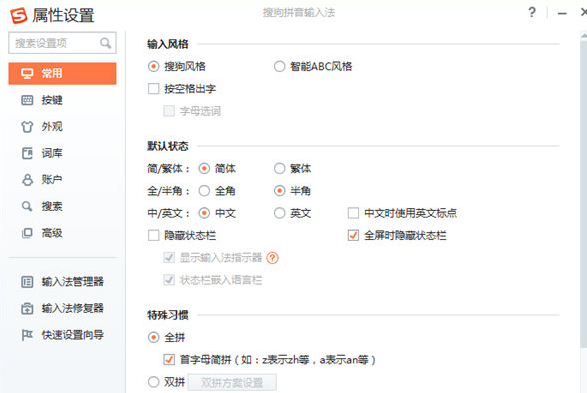Click the list icon beside 输入法管理器
The height and width of the screenshot is (393, 587).
pyautogui.click(x=27, y=281)
